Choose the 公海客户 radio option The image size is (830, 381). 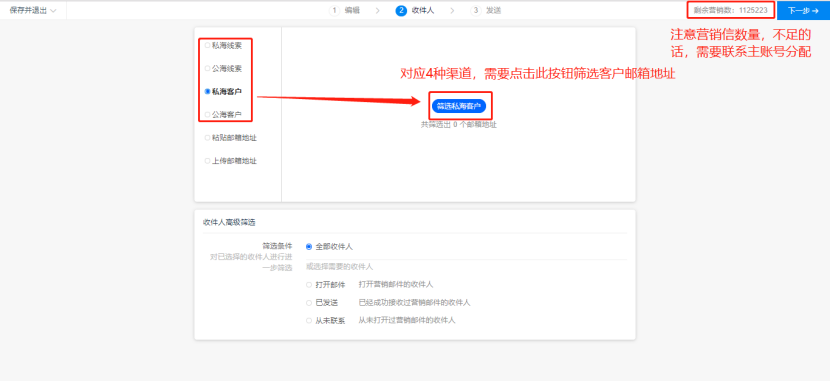pos(208,114)
